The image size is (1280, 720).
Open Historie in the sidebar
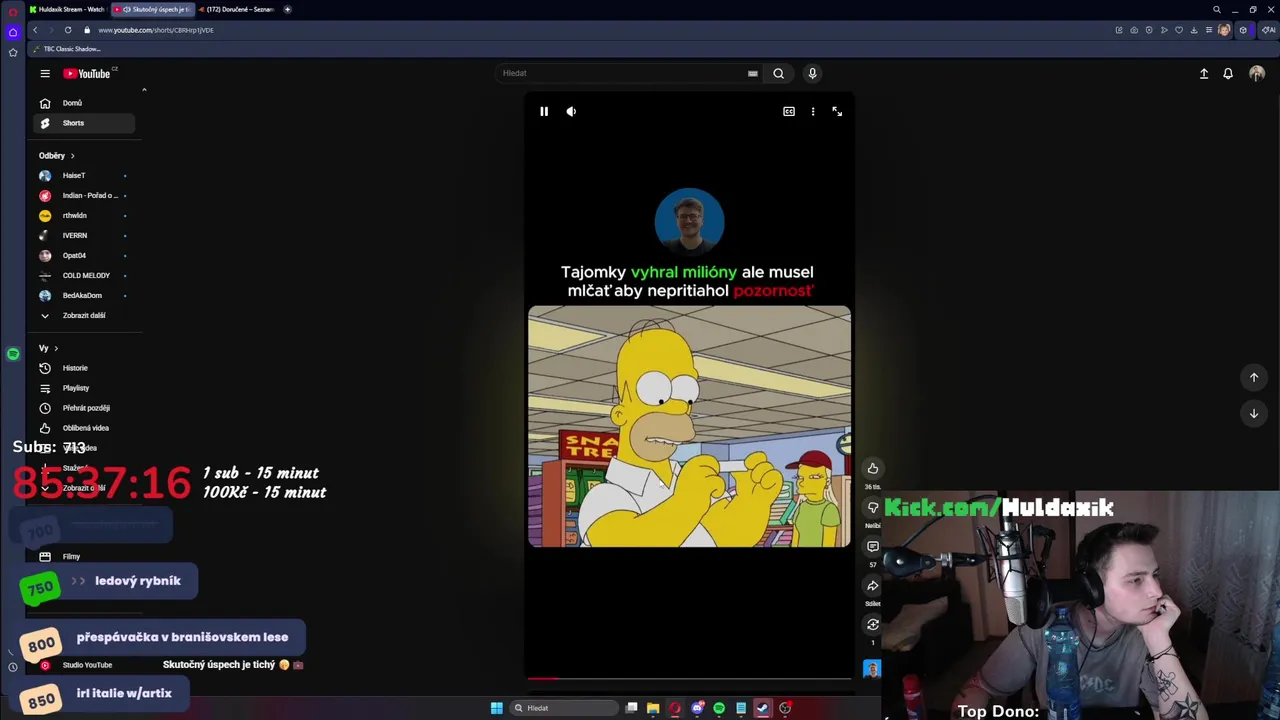(84, 368)
